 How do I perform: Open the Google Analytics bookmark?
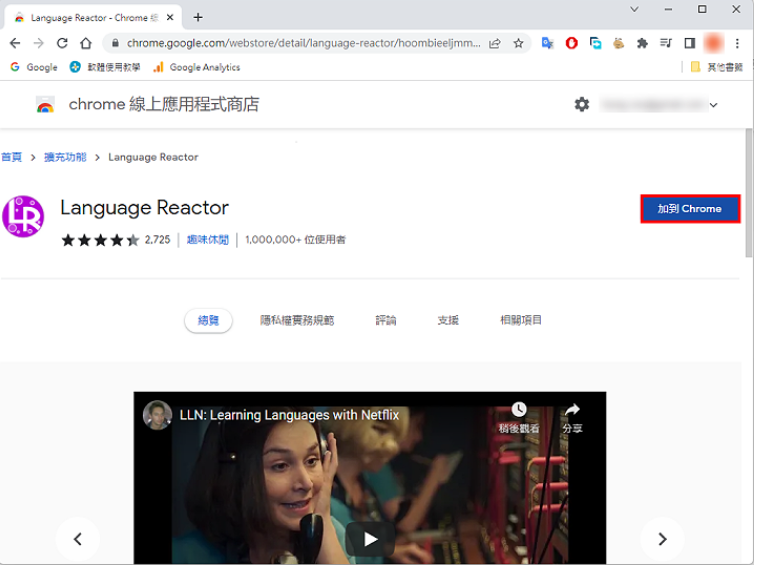196,67
